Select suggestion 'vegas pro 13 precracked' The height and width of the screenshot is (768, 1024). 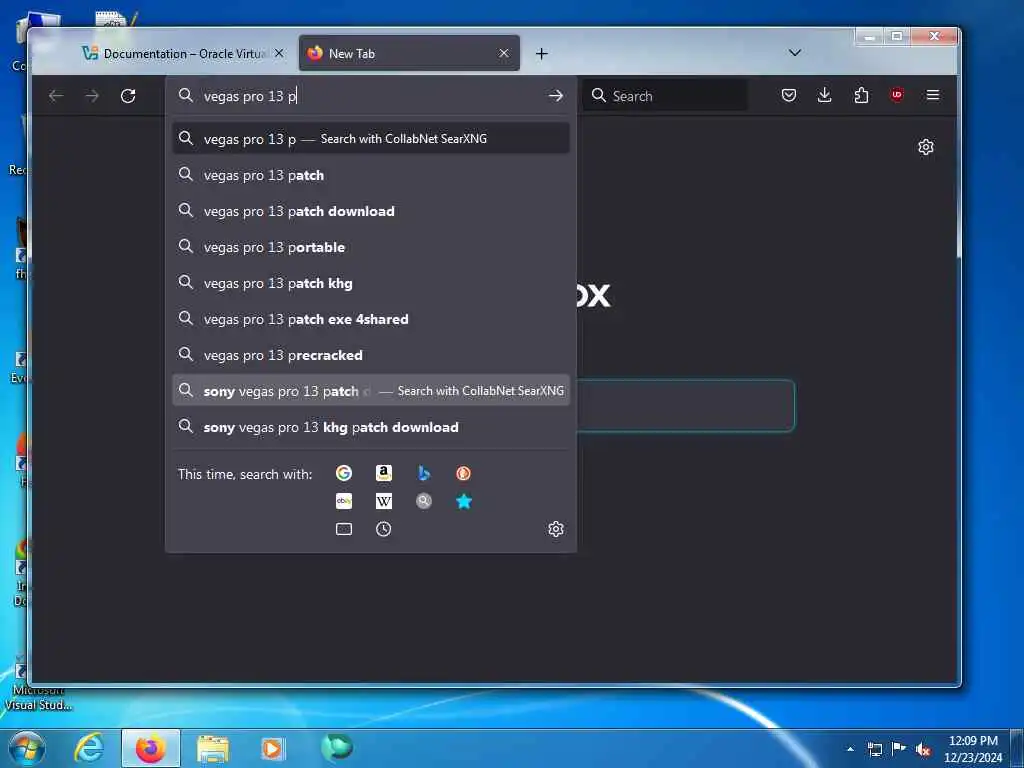[x=371, y=355]
